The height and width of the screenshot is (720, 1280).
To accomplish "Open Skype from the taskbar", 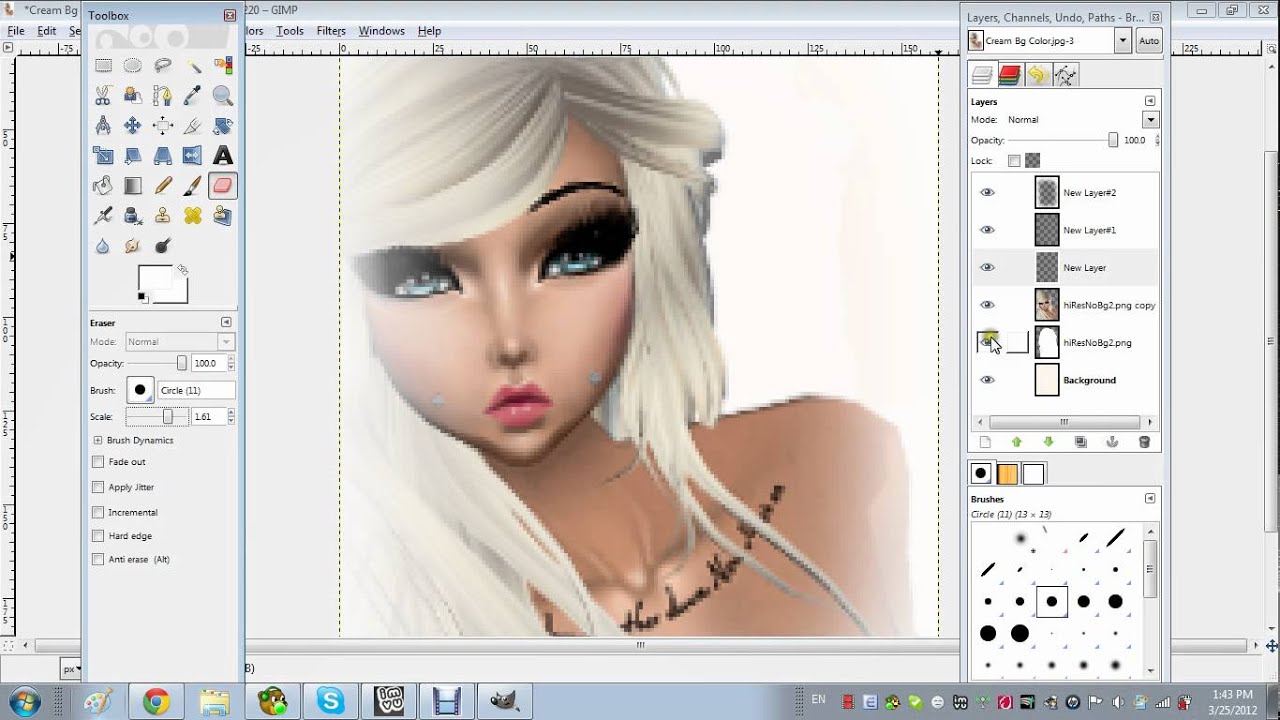I will [331, 702].
